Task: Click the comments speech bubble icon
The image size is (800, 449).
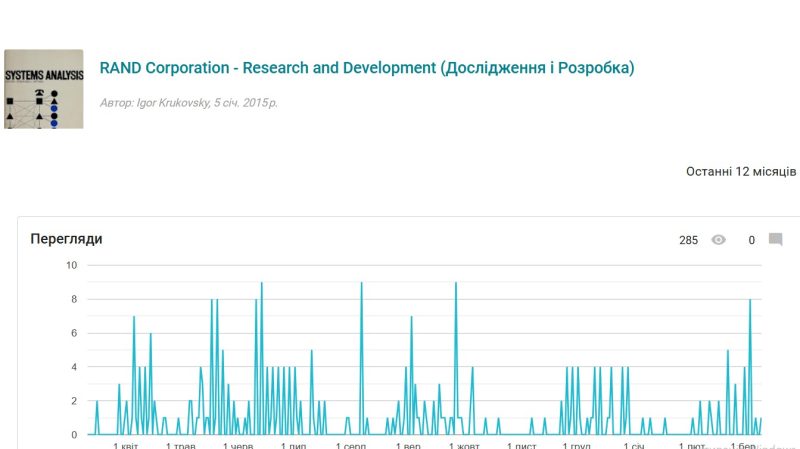Action: click(776, 239)
